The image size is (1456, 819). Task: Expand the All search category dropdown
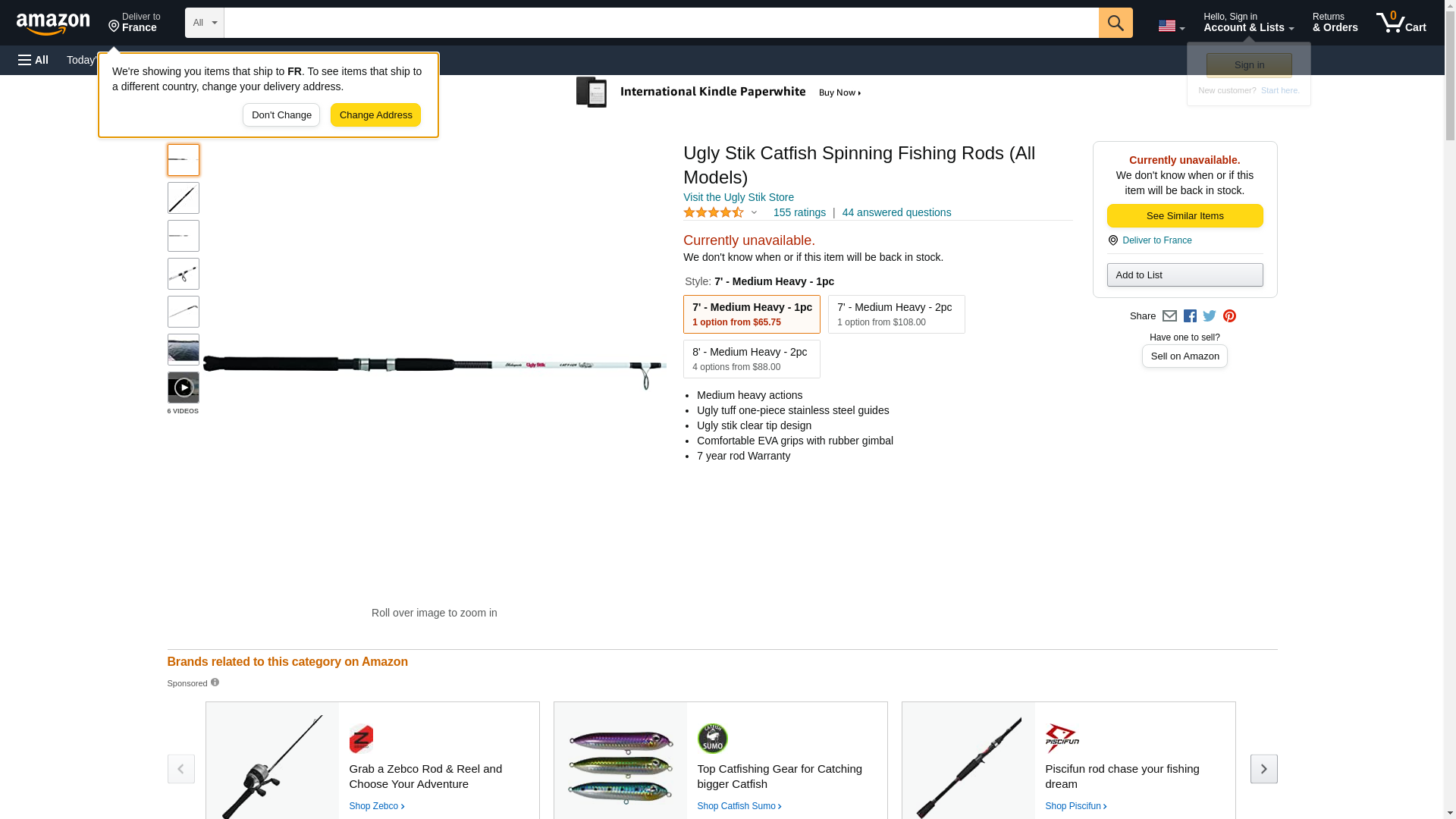tap(204, 23)
